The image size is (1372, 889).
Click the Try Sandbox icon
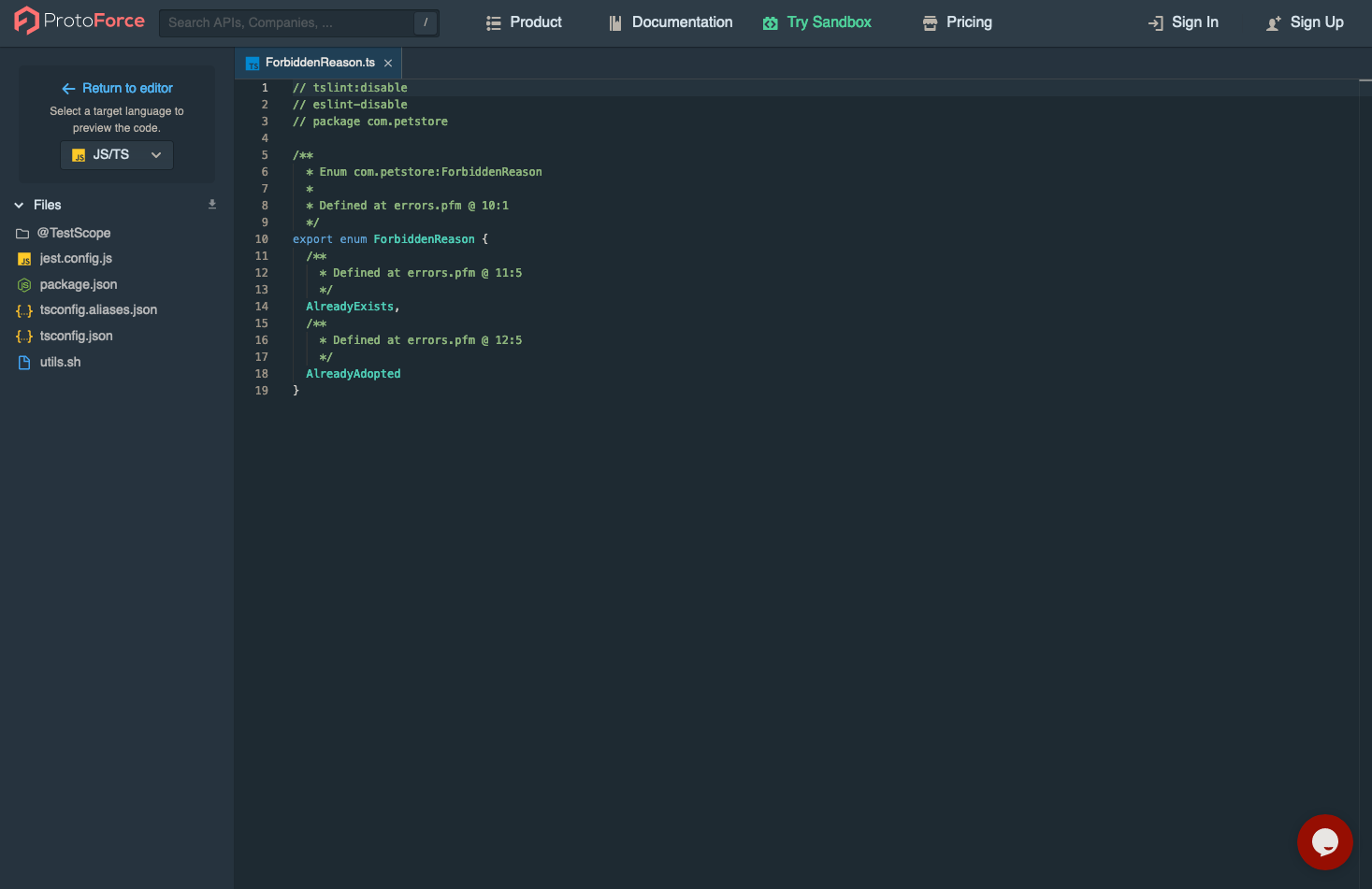coord(771,23)
